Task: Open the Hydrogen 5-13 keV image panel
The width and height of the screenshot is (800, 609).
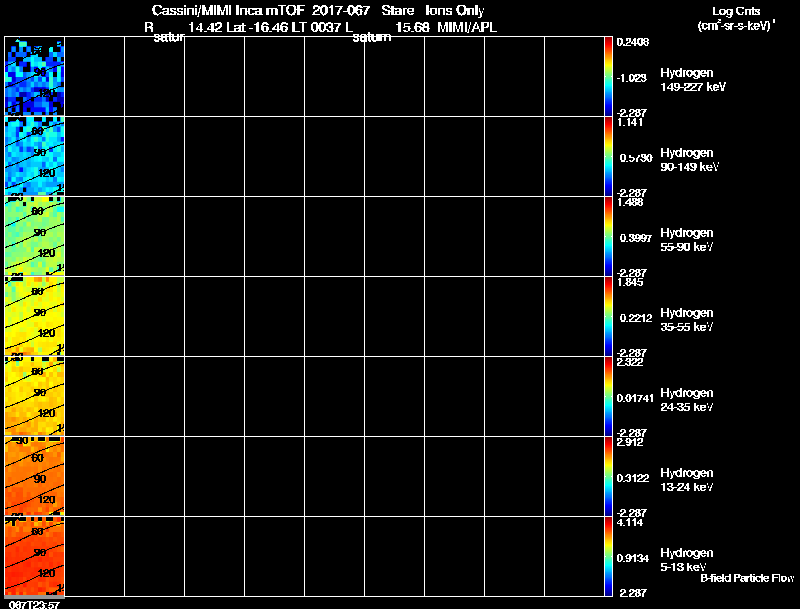Action: point(35,556)
